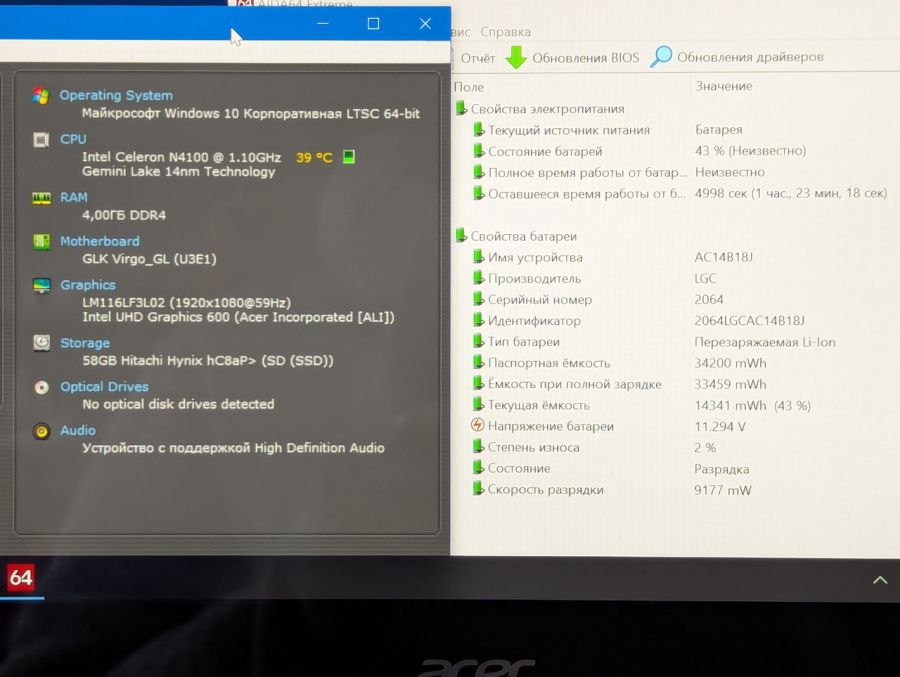The image size is (900, 677).
Task: Open the Operating System section in Speccy
Action: click(x=116, y=95)
